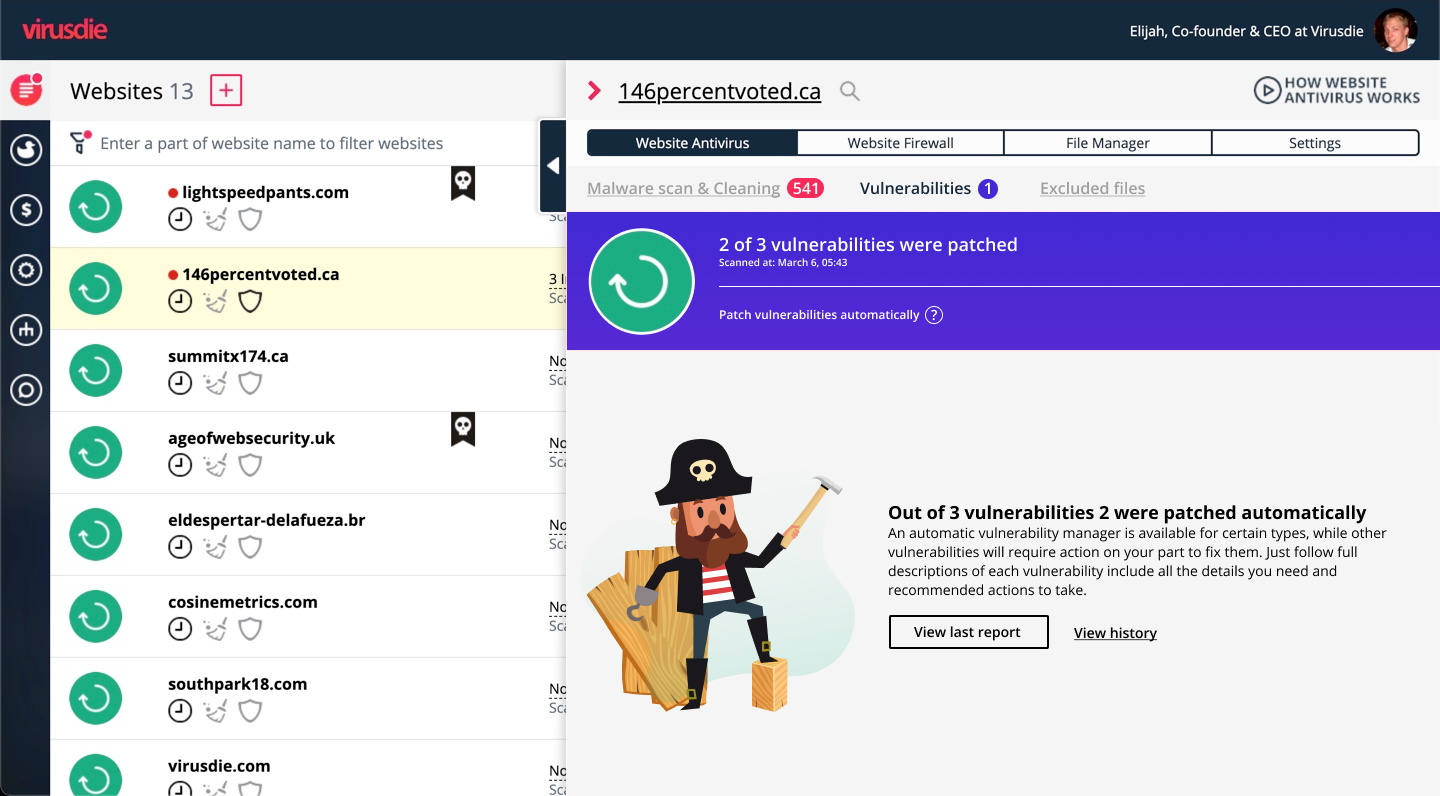Start rescan for eldespertar-delafueza.br green circle
This screenshot has width=1440, height=796.
point(95,535)
